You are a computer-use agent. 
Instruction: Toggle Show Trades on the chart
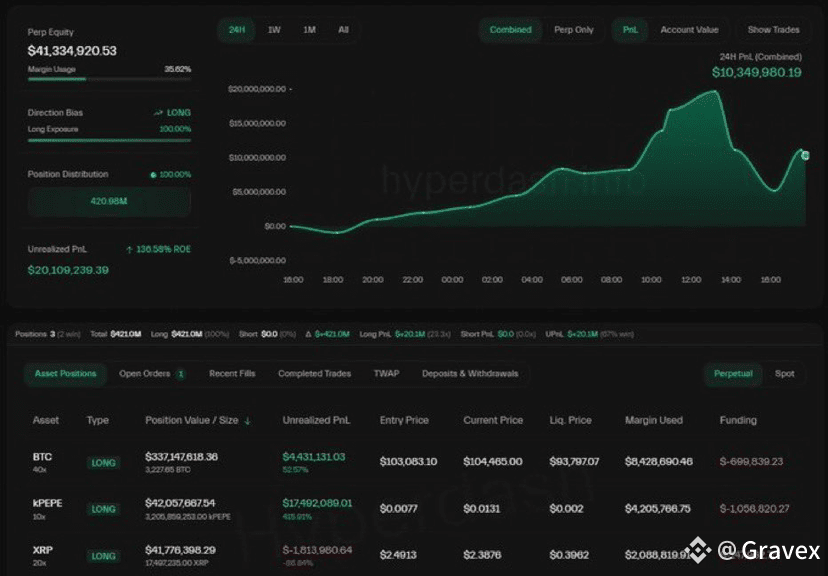click(772, 30)
